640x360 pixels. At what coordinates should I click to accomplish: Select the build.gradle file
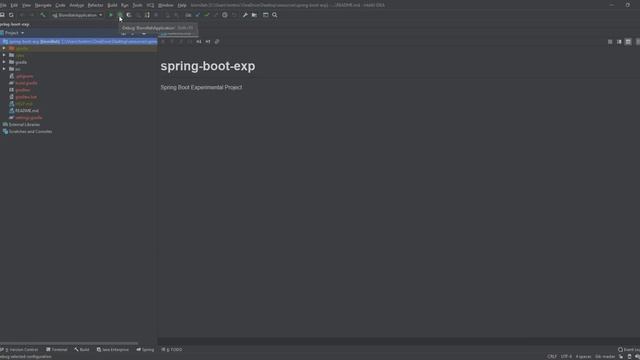tap(26, 83)
